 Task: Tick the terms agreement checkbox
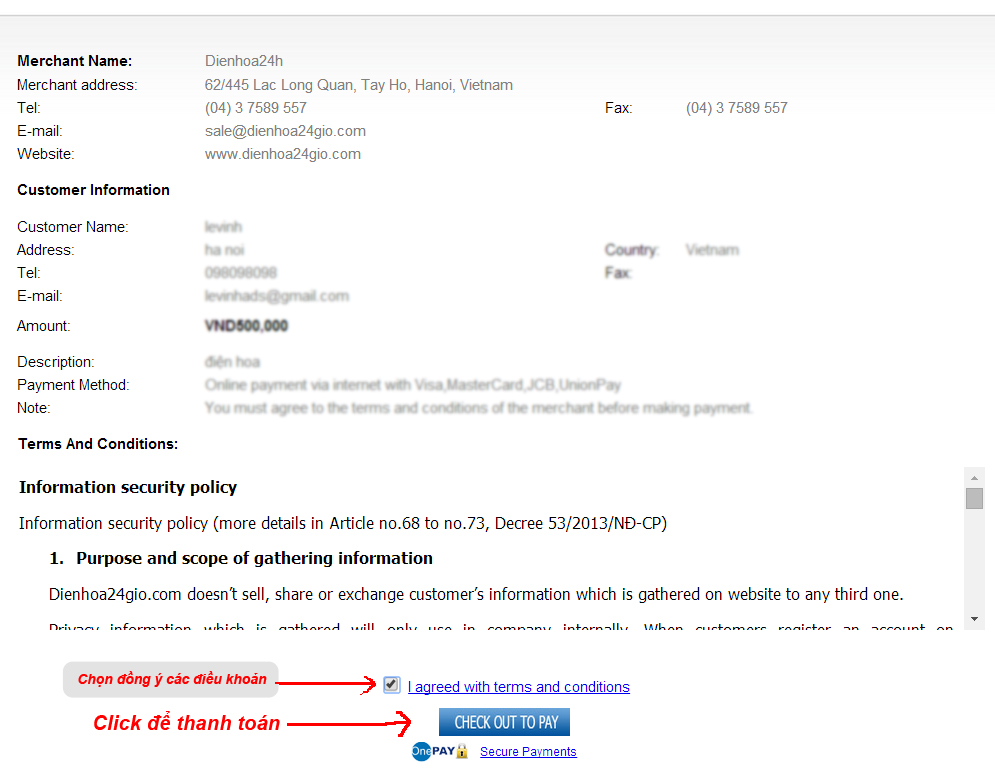(x=391, y=685)
